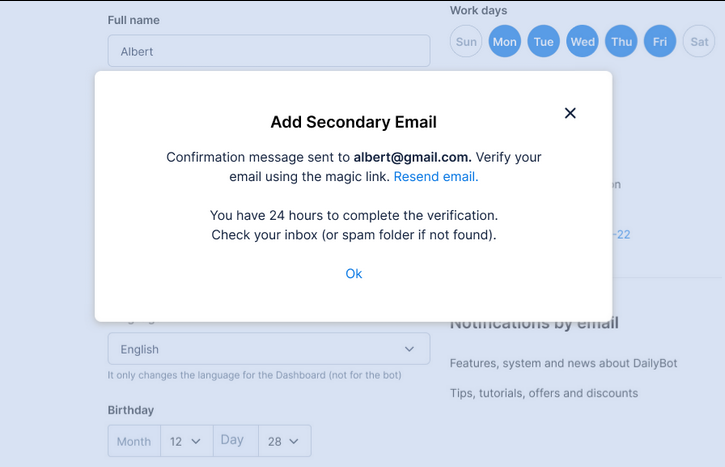Click the Notifications by email heading

point(534,323)
